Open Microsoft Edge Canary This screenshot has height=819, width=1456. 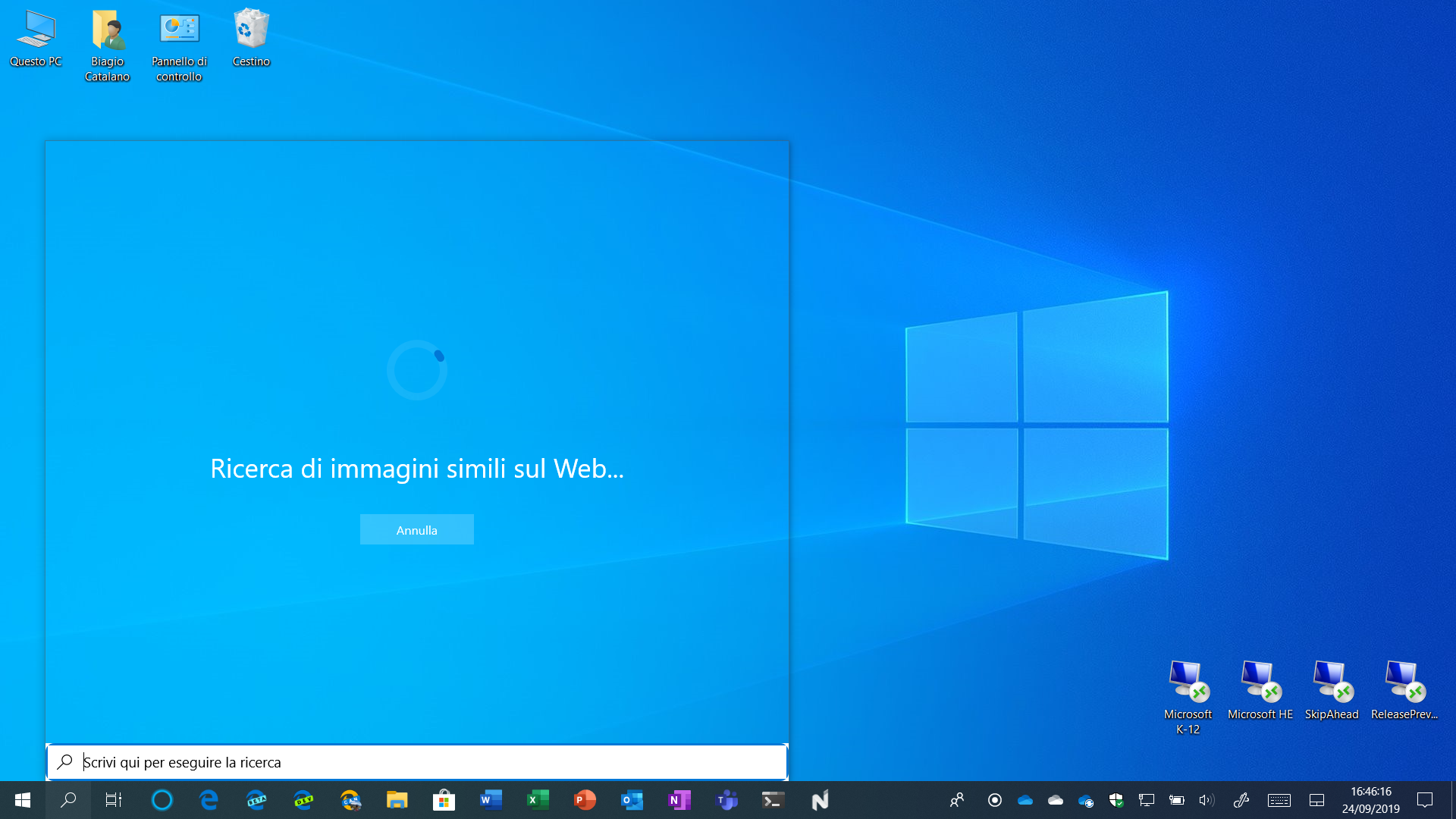click(x=350, y=800)
